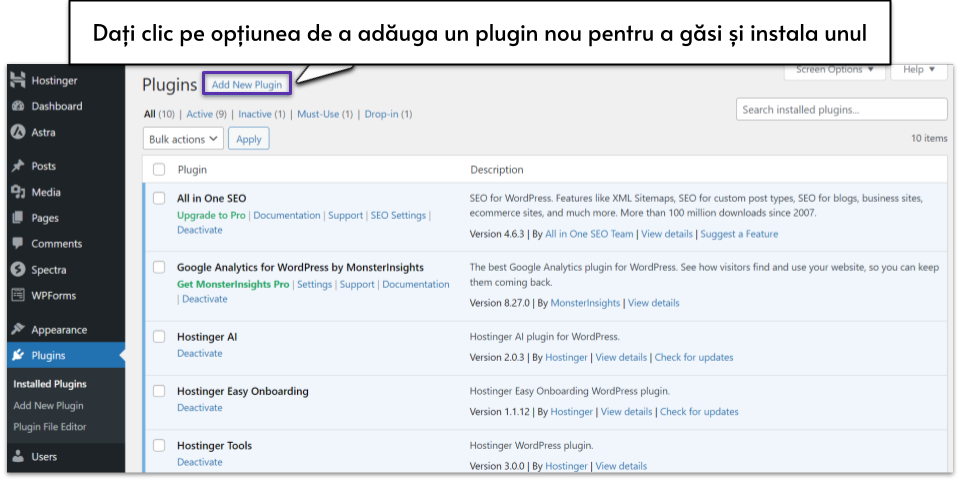Screen dimensions: 960x480
Task: Tick the All in One SEO checkbox
Action: (x=159, y=198)
